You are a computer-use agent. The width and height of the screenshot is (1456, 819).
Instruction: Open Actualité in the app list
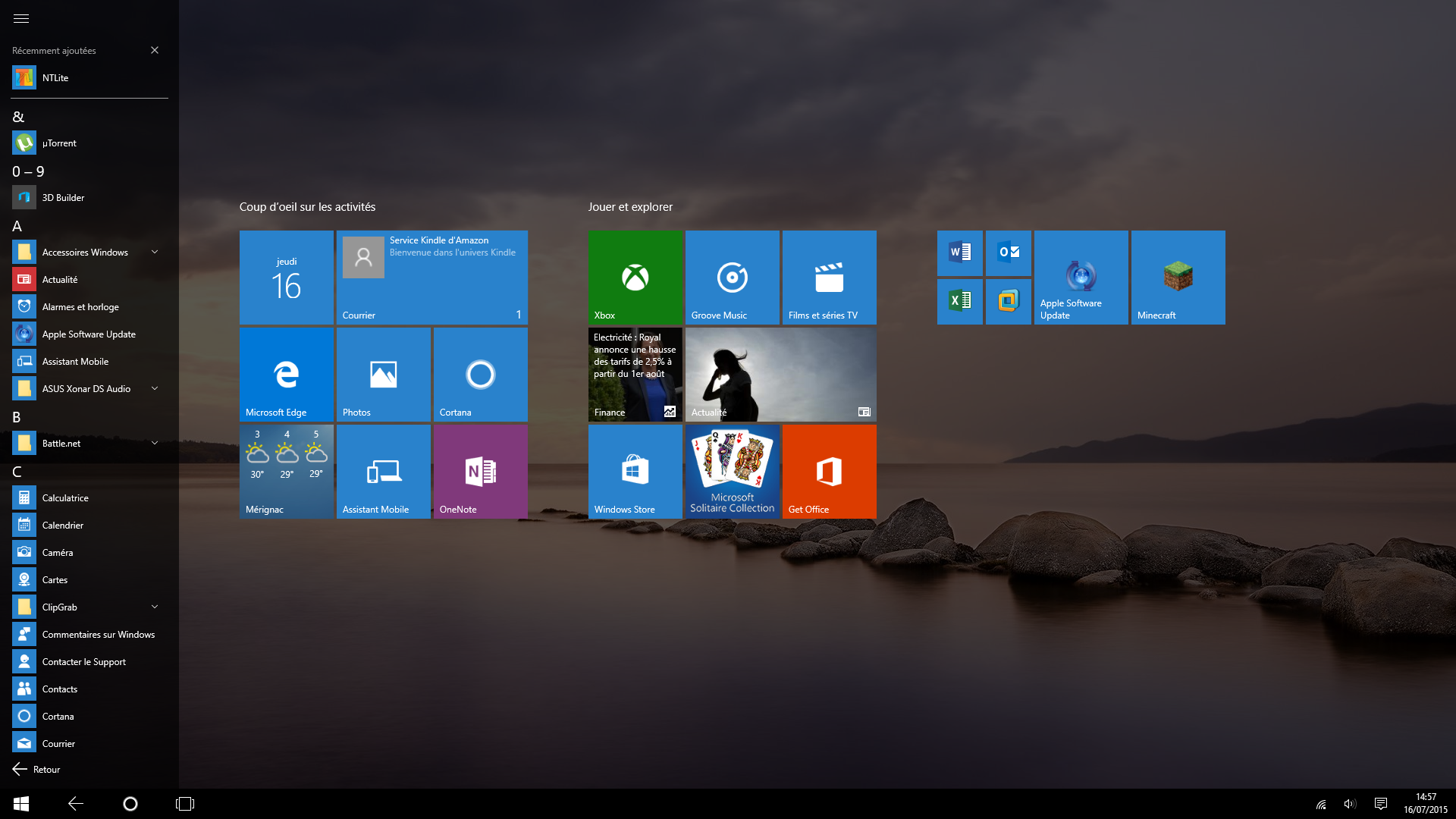(89, 279)
